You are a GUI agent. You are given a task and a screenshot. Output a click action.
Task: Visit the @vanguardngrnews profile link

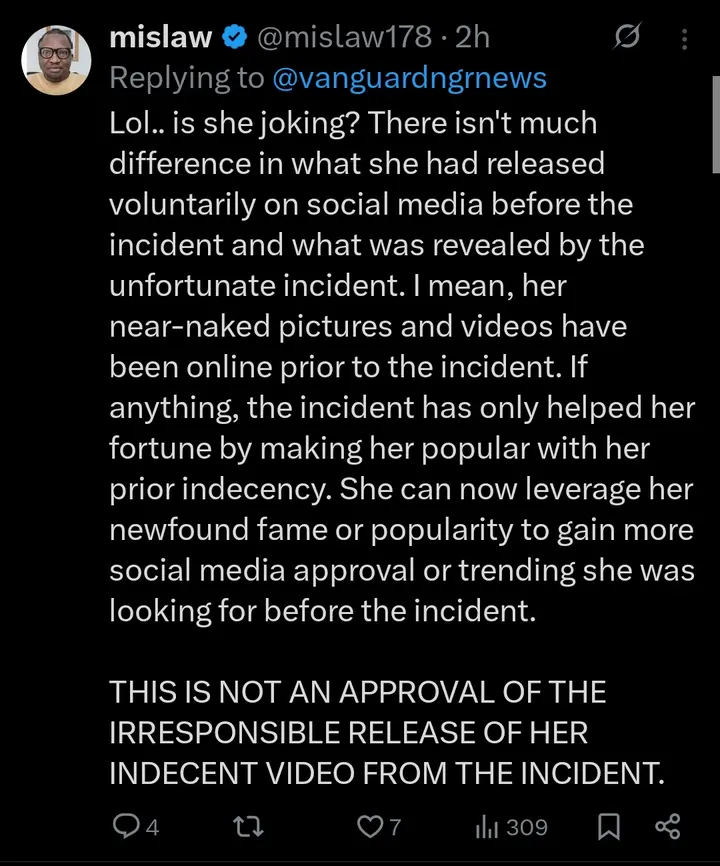(409, 78)
